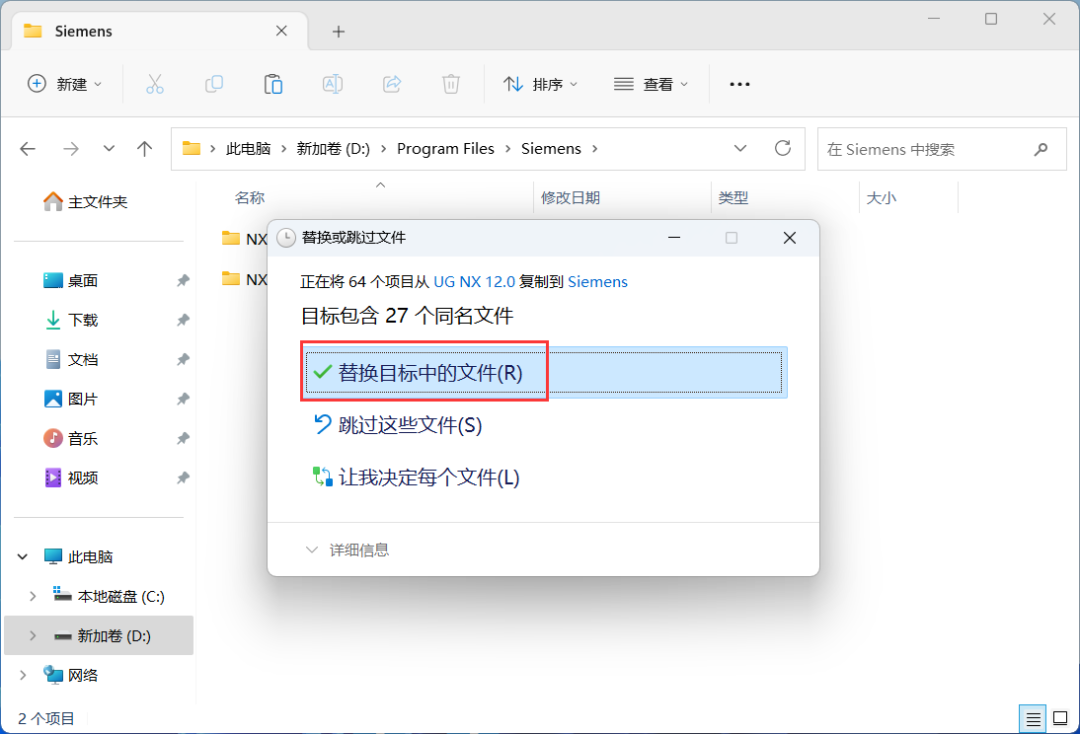1080x734 pixels.
Task: Choose 跳过这些文件(S) option
Action: click(x=397, y=425)
